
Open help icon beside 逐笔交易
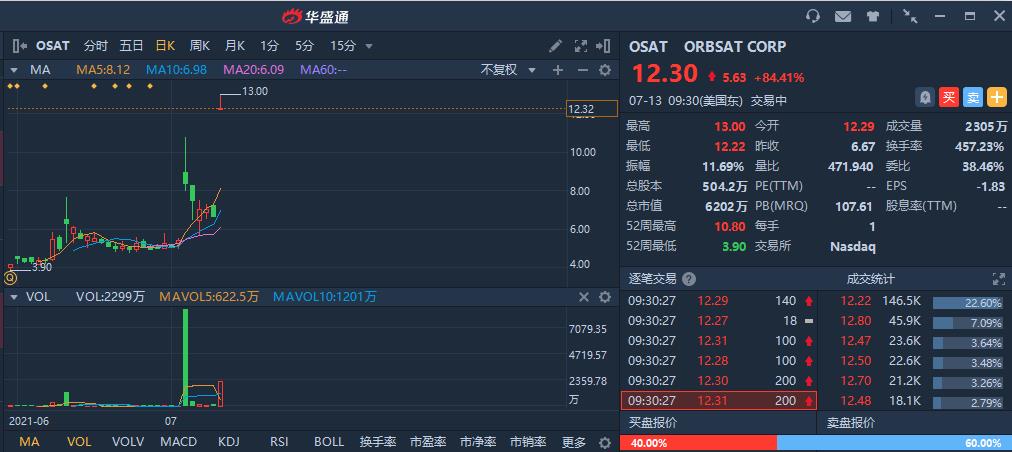click(x=689, y=279)
